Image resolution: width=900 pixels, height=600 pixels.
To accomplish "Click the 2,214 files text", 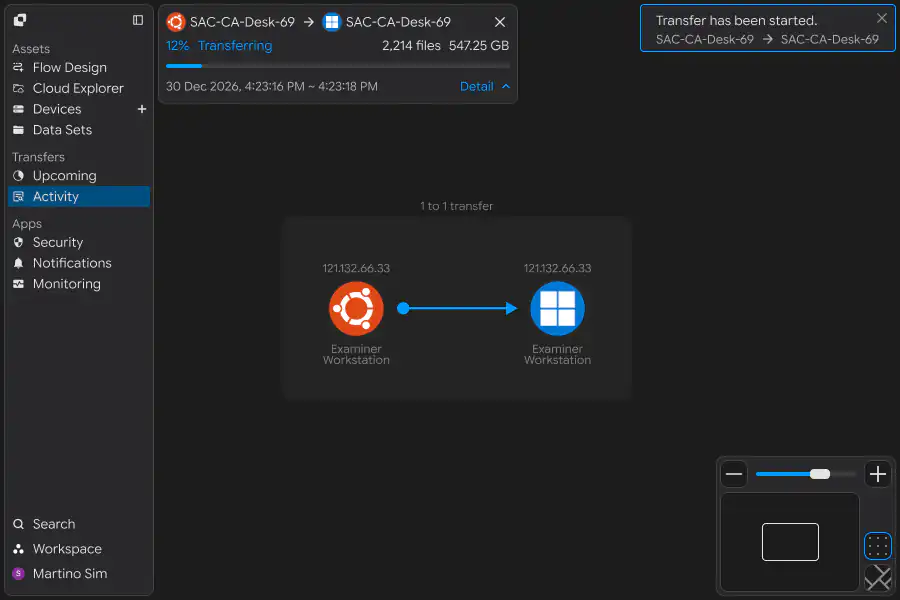I will 412,45.
